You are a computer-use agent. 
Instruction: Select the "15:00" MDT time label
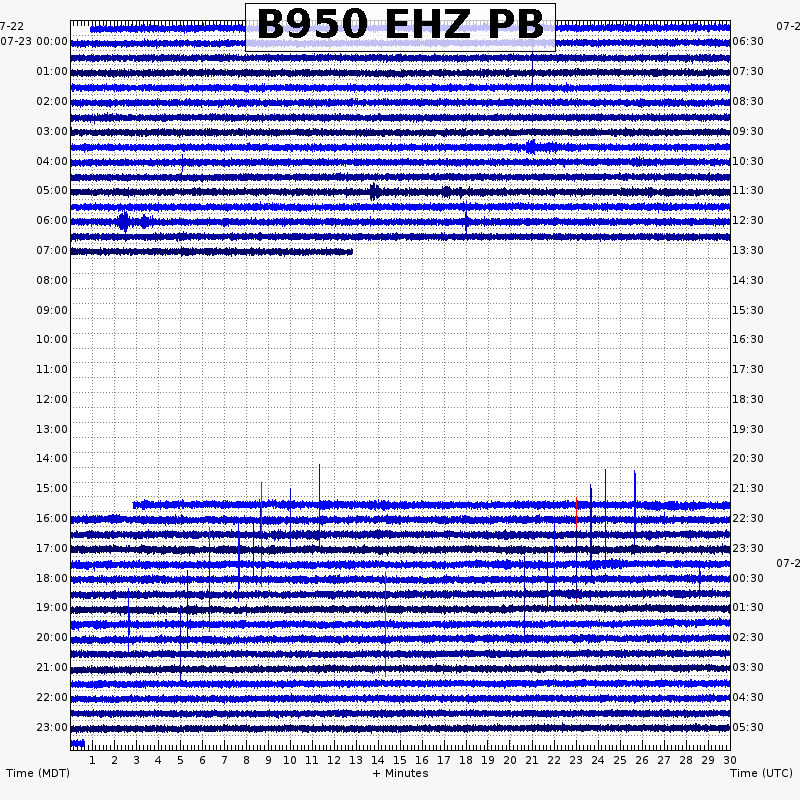pos(52,489)
